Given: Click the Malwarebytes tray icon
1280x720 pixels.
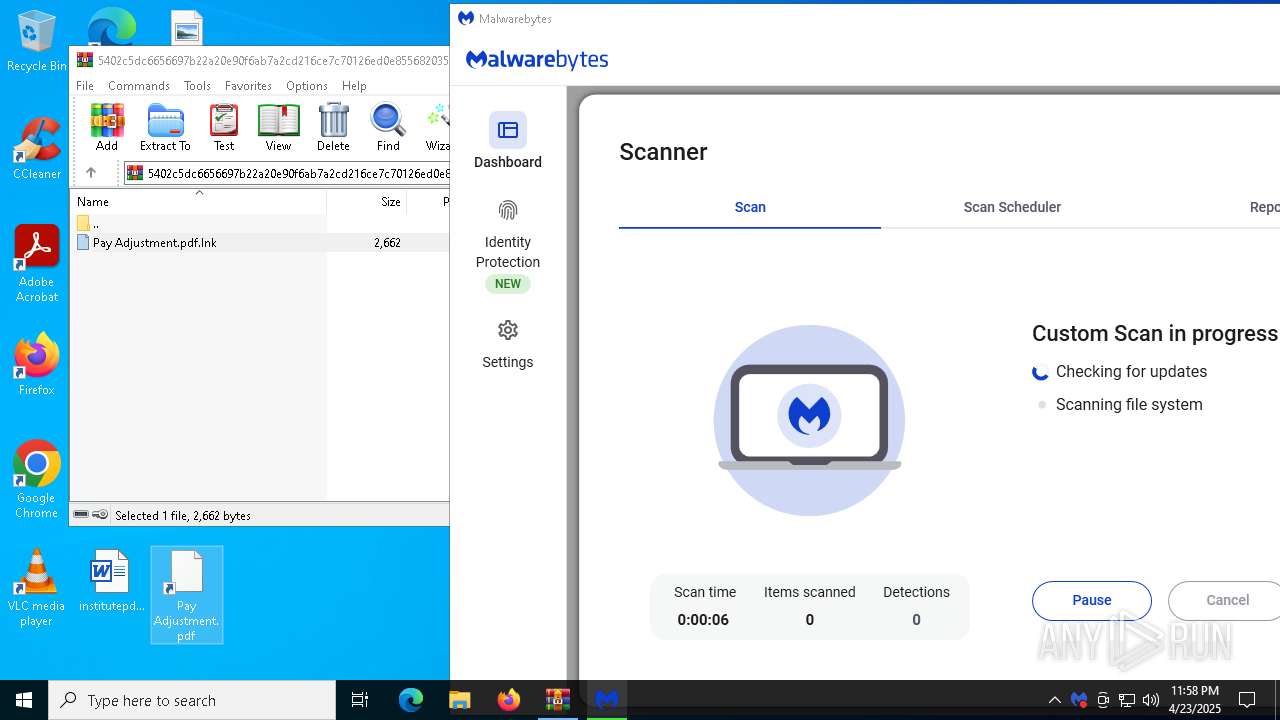Looking at the screenshot, I should tap(1079, 700).
